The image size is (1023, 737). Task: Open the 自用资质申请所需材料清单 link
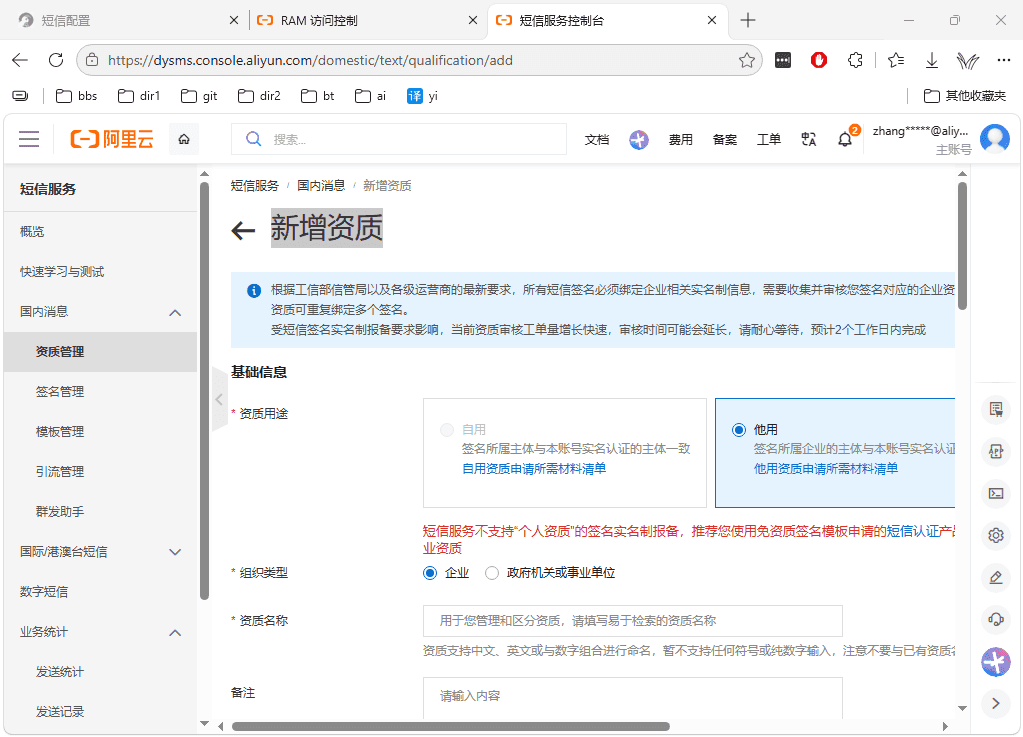point(534,468)
